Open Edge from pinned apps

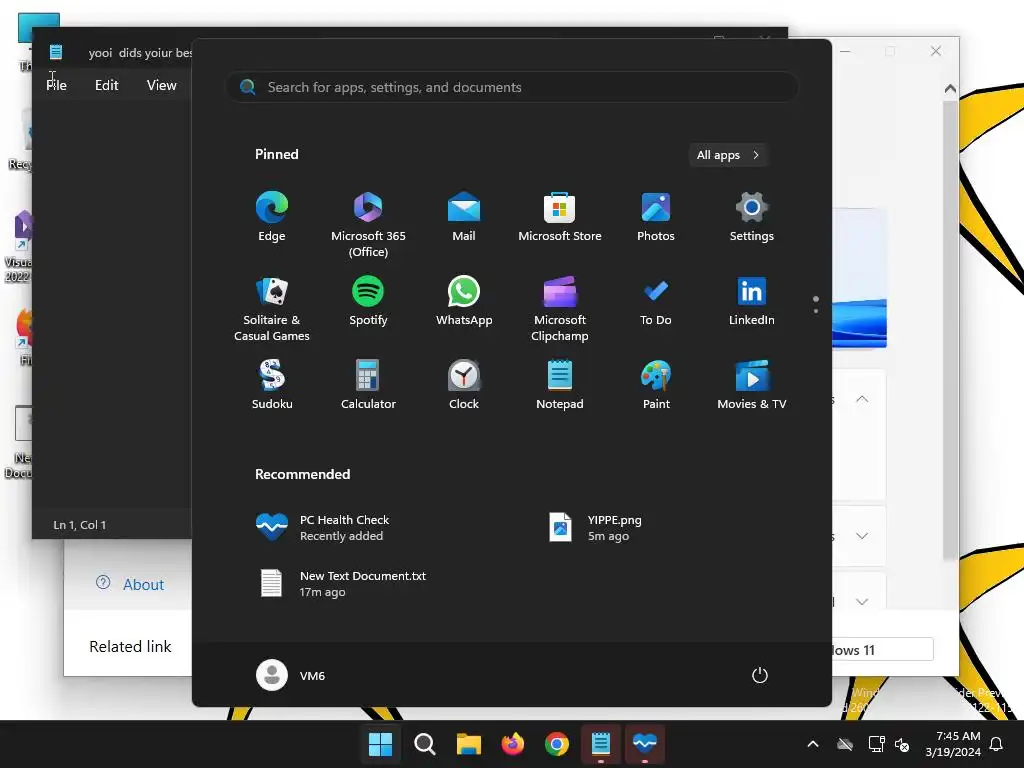coord(272,217)
